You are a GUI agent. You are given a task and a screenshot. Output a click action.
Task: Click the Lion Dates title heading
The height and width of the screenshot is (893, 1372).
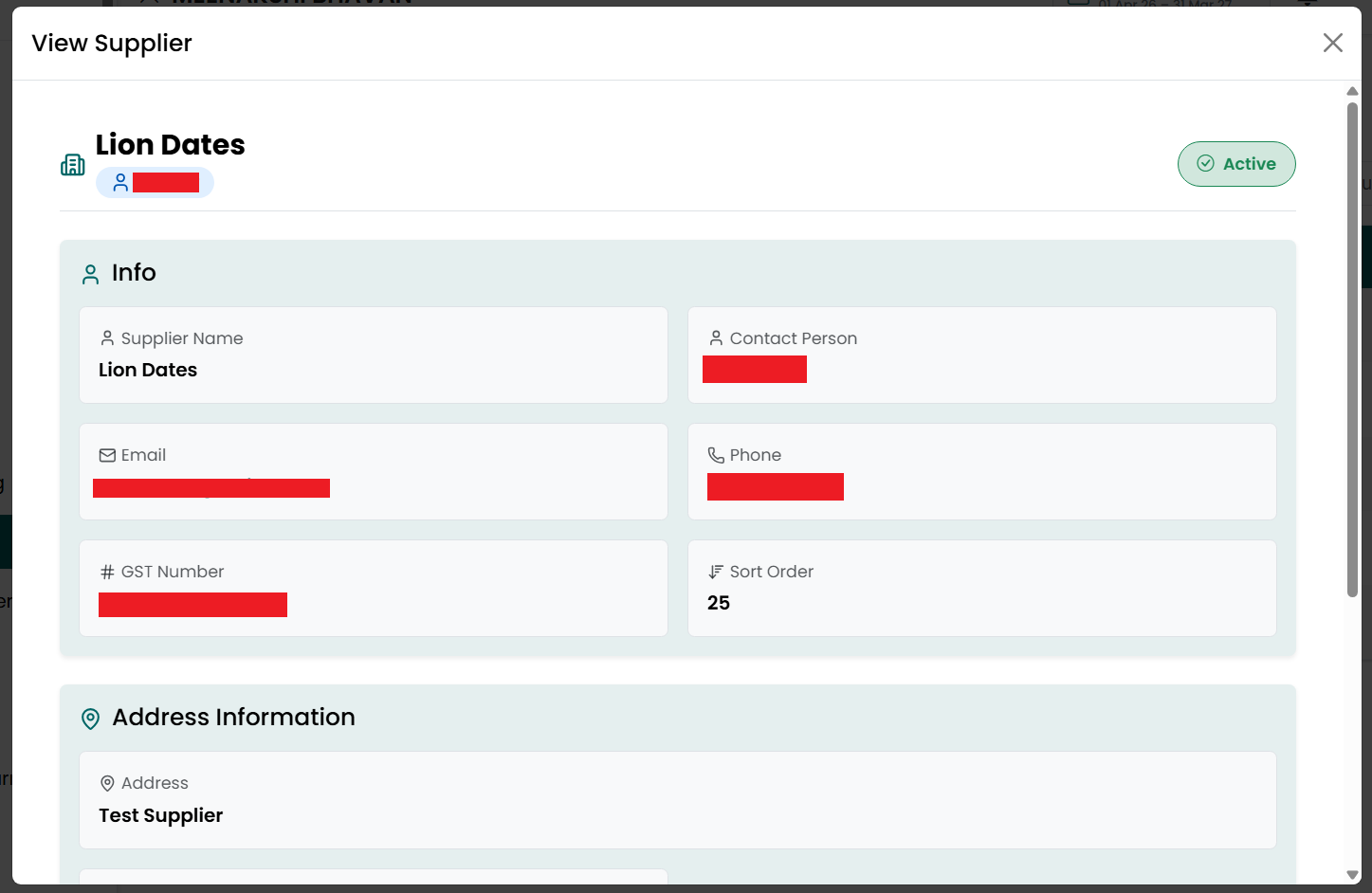coord(171,144)
